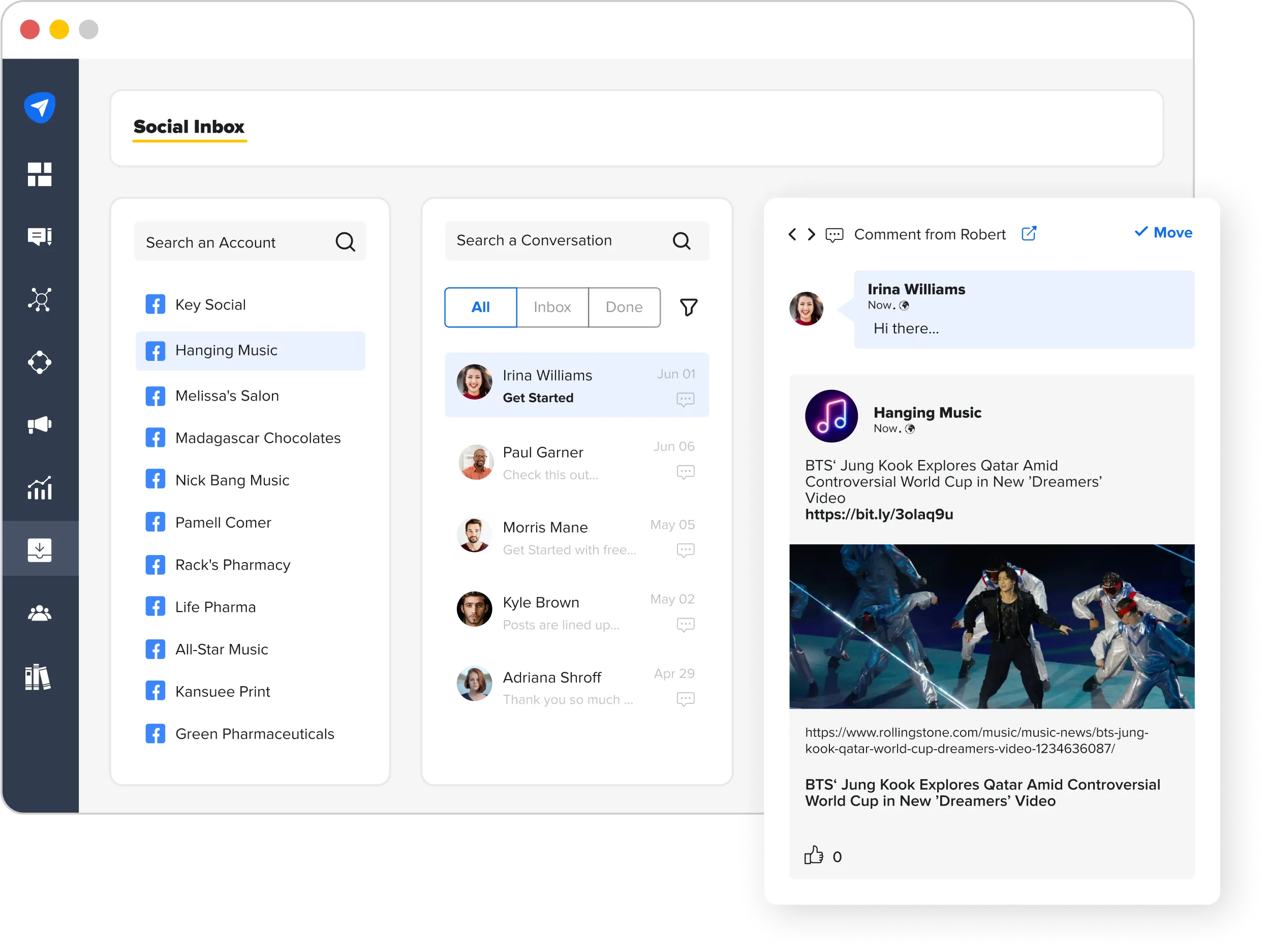Screen dimensions: 1267x952
Task: Open the conversation filter funnel
Action: [x=689, y=307]
